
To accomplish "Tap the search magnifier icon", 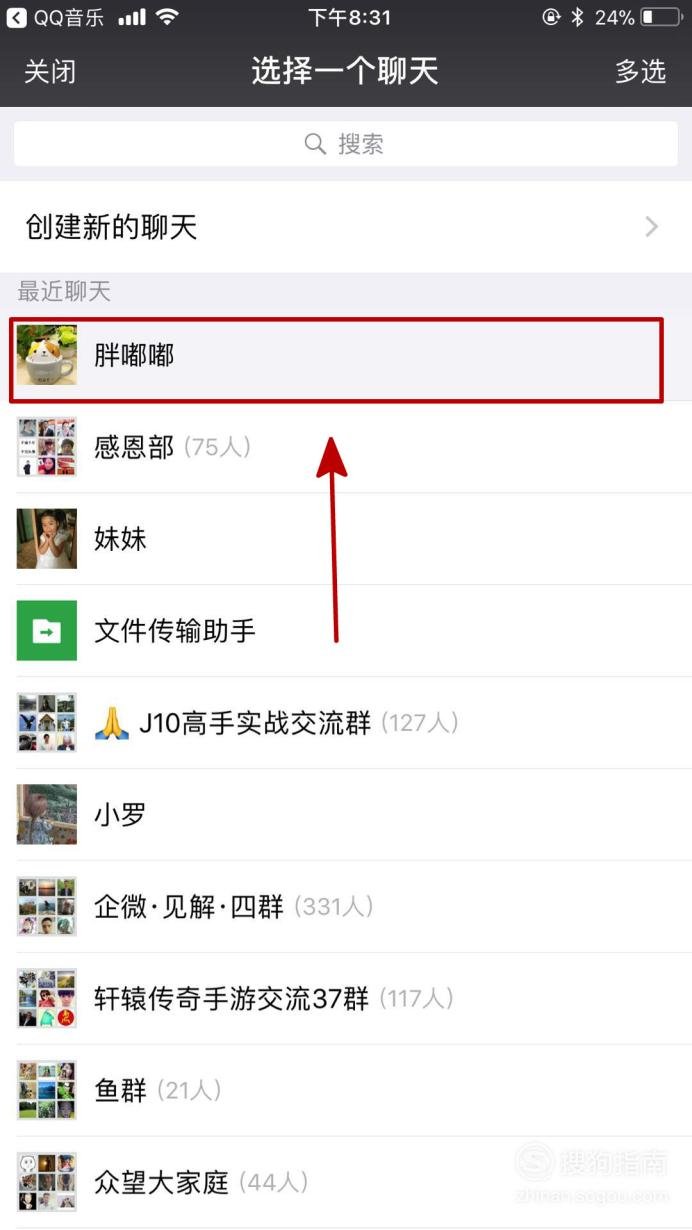I will coord(315,144).
